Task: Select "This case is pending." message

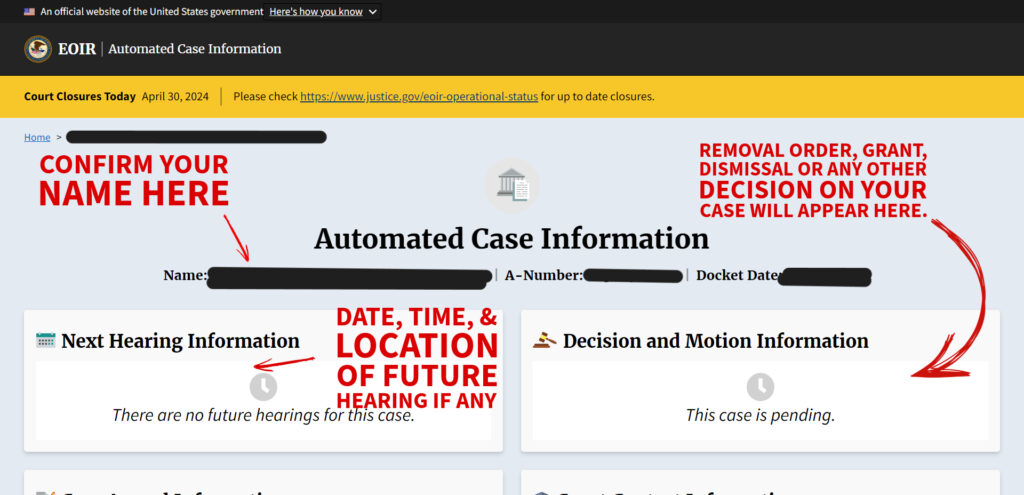Action: (760, 415)
